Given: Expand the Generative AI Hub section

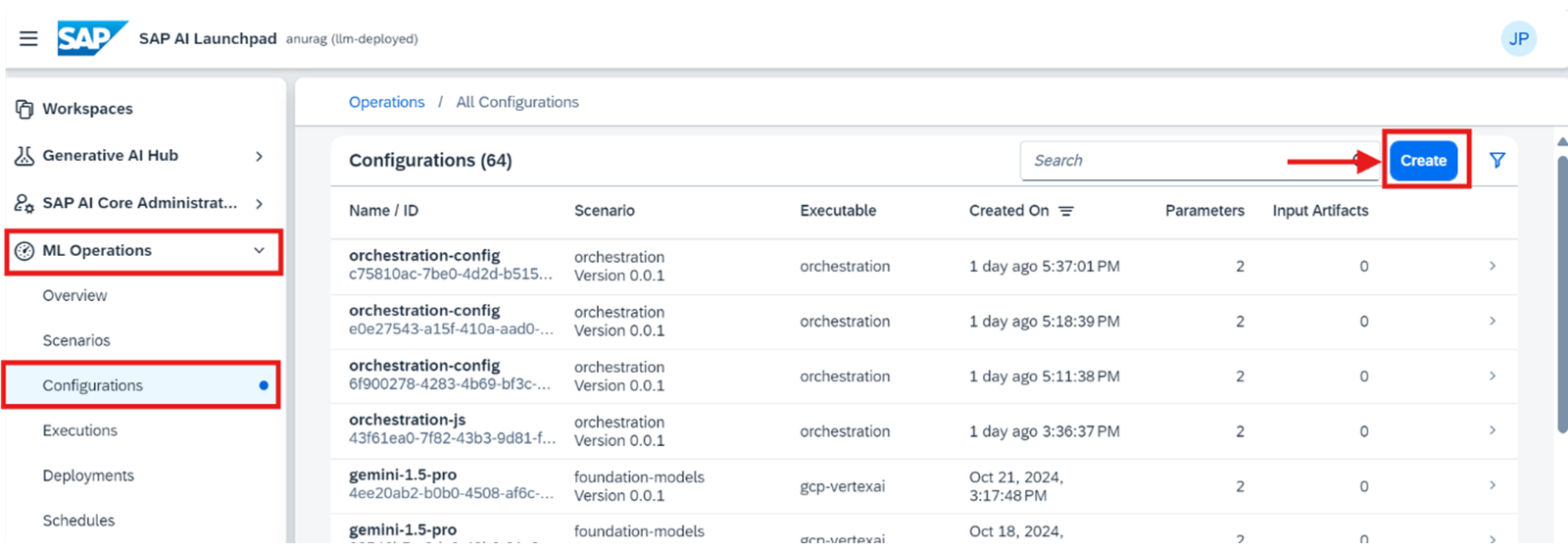Looking at the screenshot, I should click(x=259, y=156).
